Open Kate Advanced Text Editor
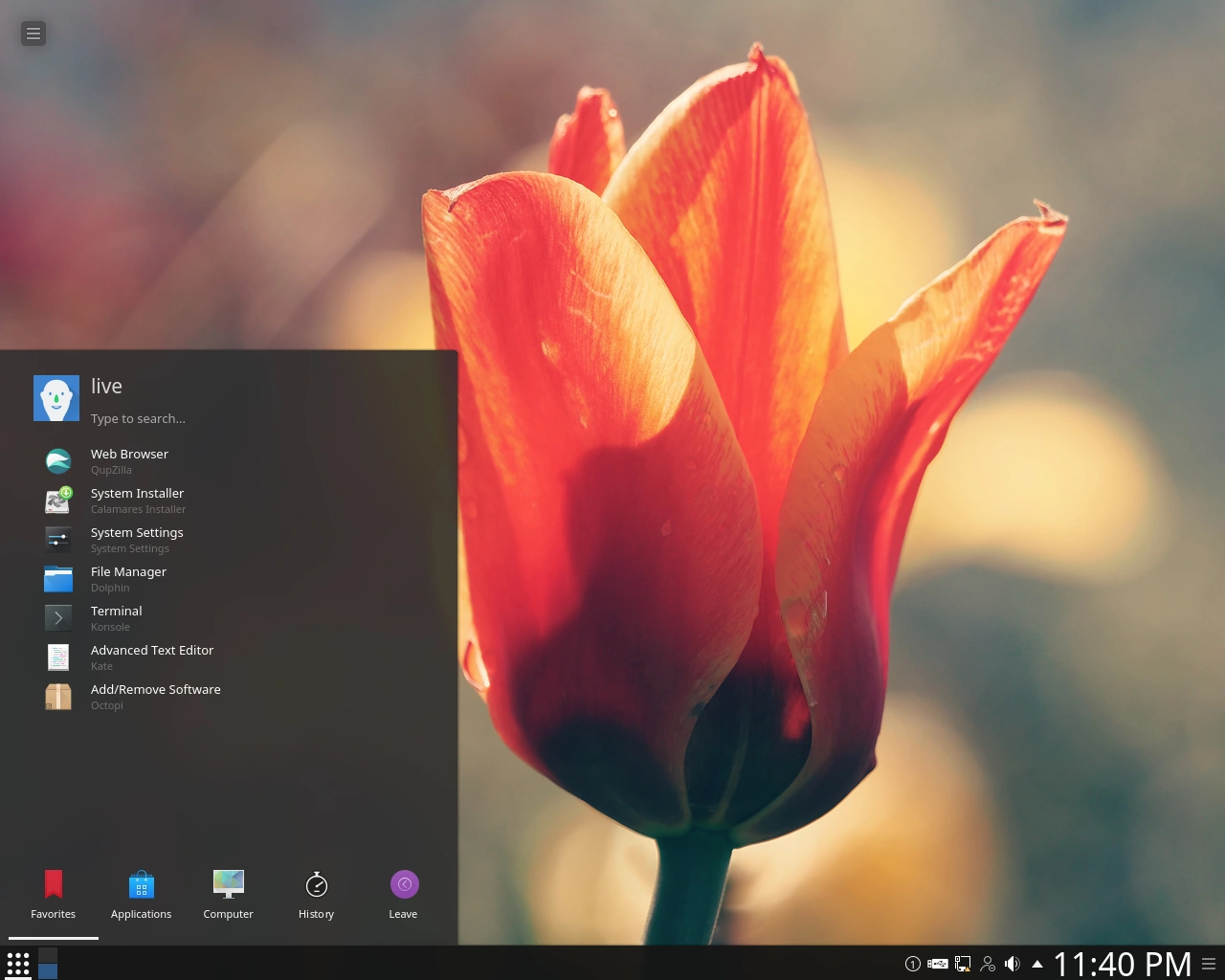The height and width of the screenshot is (980, 1225). click(151, 657)
